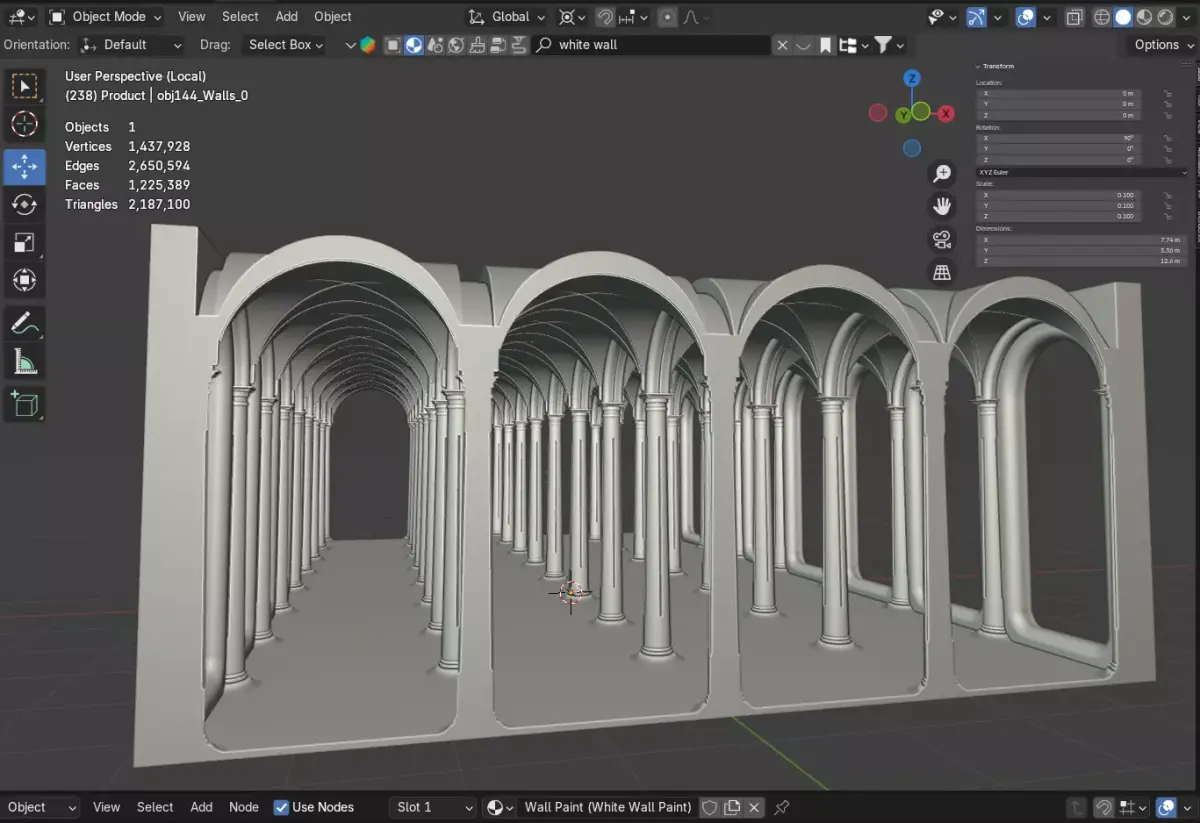1200x823 pixels.
Task: Toggle proportional editing circle button
Action: (x=667, y=17)
